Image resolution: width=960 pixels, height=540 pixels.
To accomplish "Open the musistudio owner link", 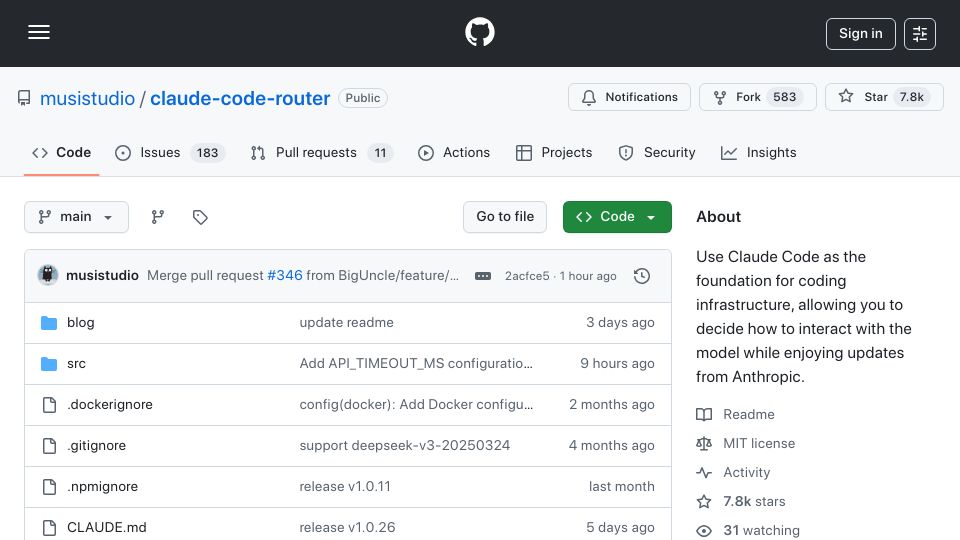I will coord(87,98).
